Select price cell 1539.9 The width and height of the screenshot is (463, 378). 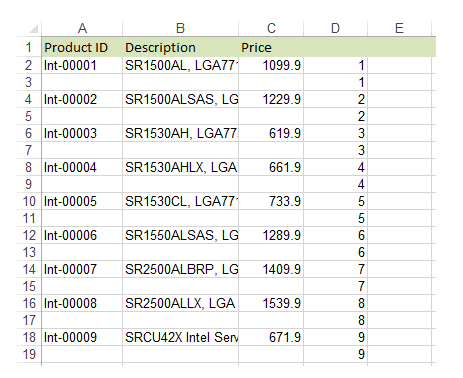[x=271, y=303]
